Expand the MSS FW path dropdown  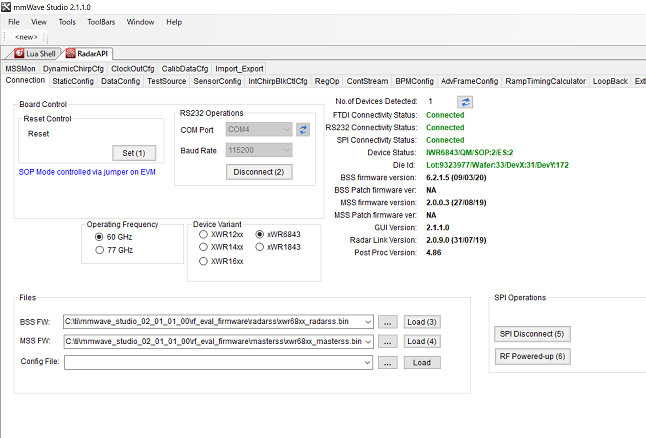(368, 342)
